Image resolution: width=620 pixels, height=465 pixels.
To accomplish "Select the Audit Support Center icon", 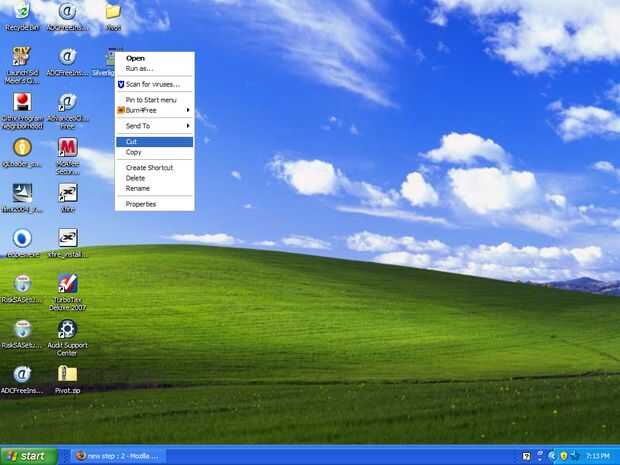I will point(67,338).
